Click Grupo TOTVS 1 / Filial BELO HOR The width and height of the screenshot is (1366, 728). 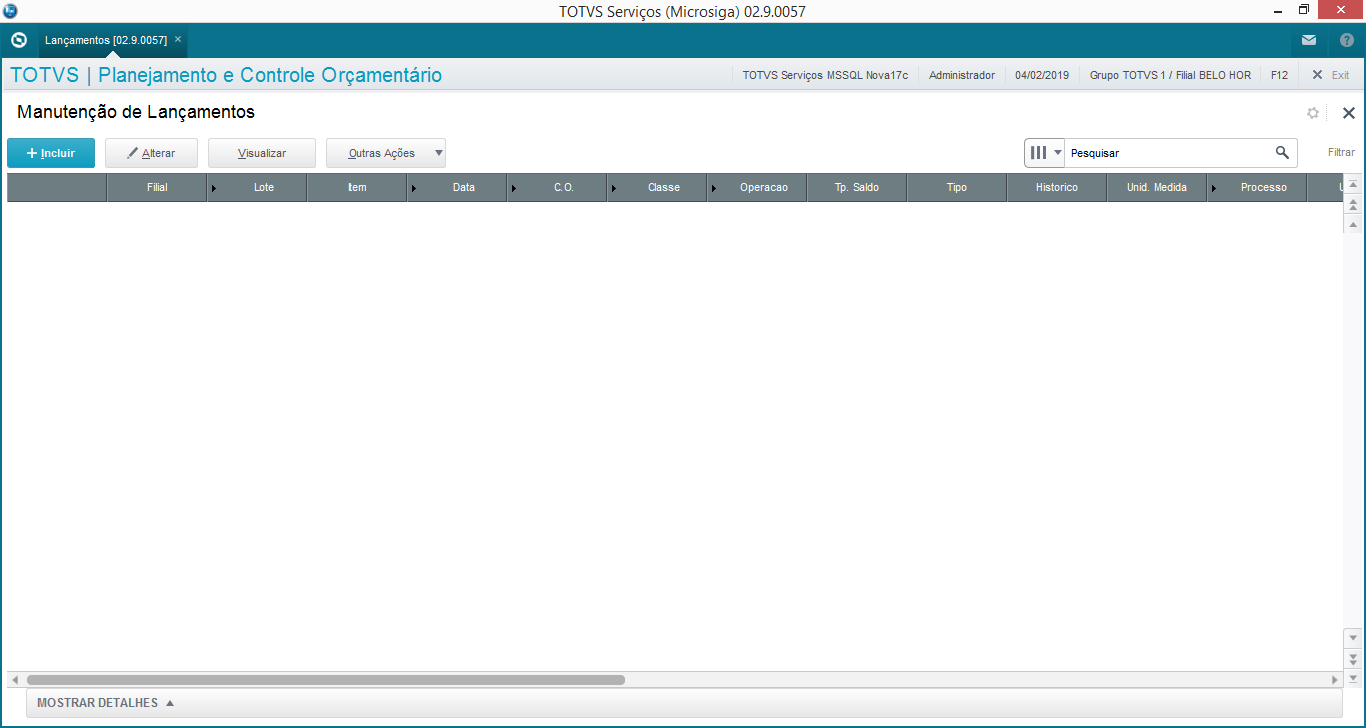pos(1170,75)
